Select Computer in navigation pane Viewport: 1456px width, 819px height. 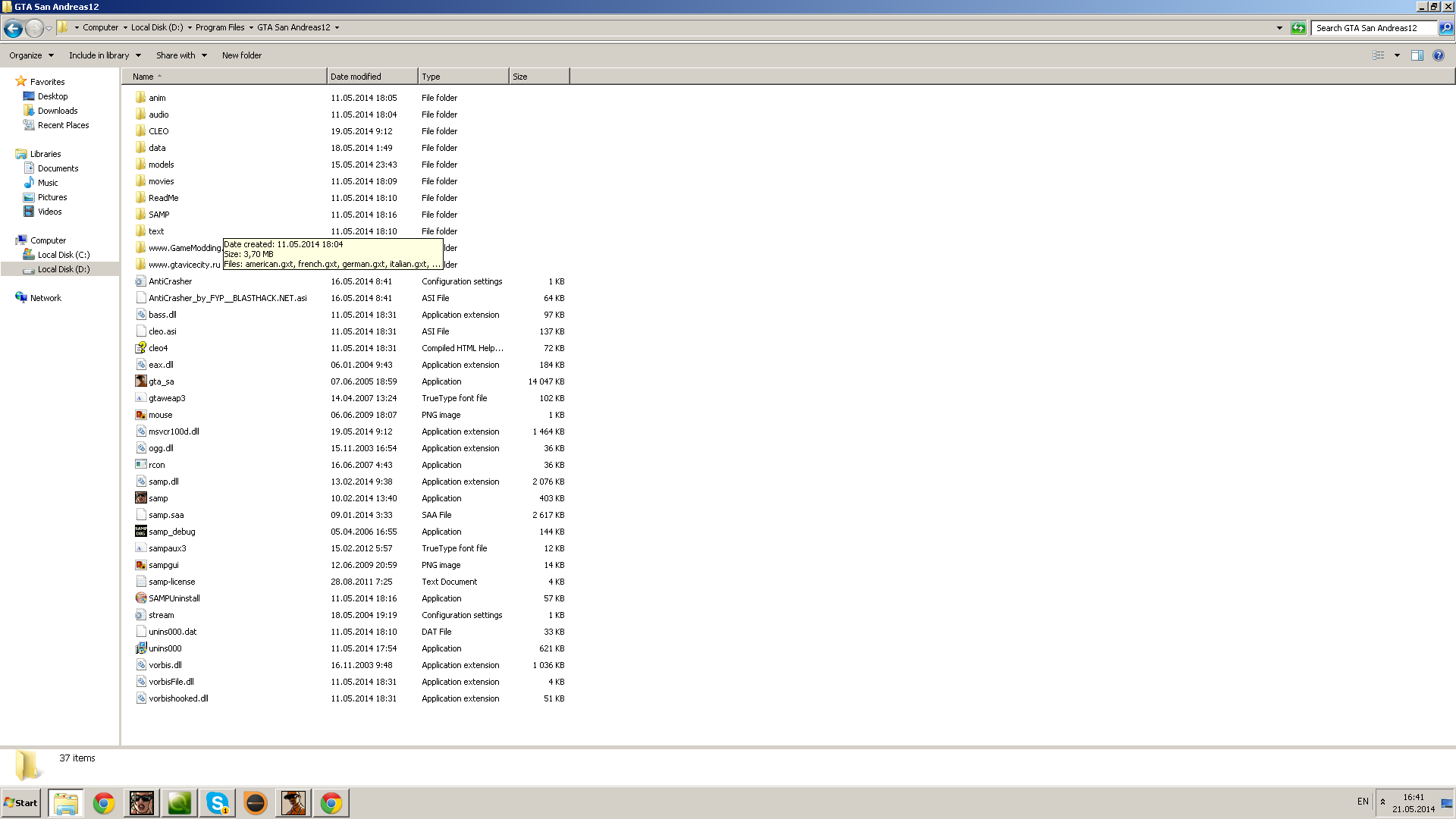click(48, 240)
